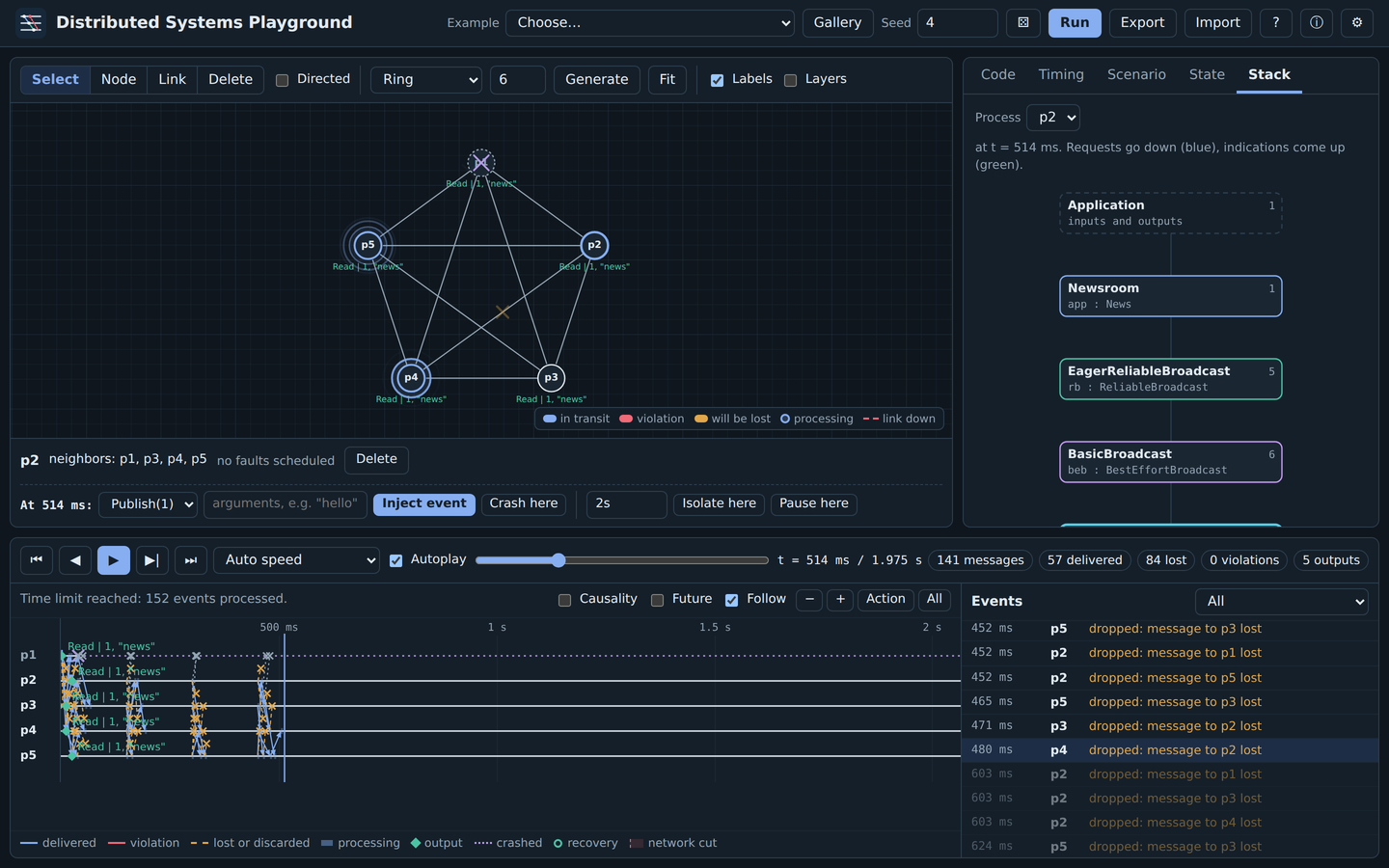Click the Inject event button

pyautogui.click(x=424, y=503)
